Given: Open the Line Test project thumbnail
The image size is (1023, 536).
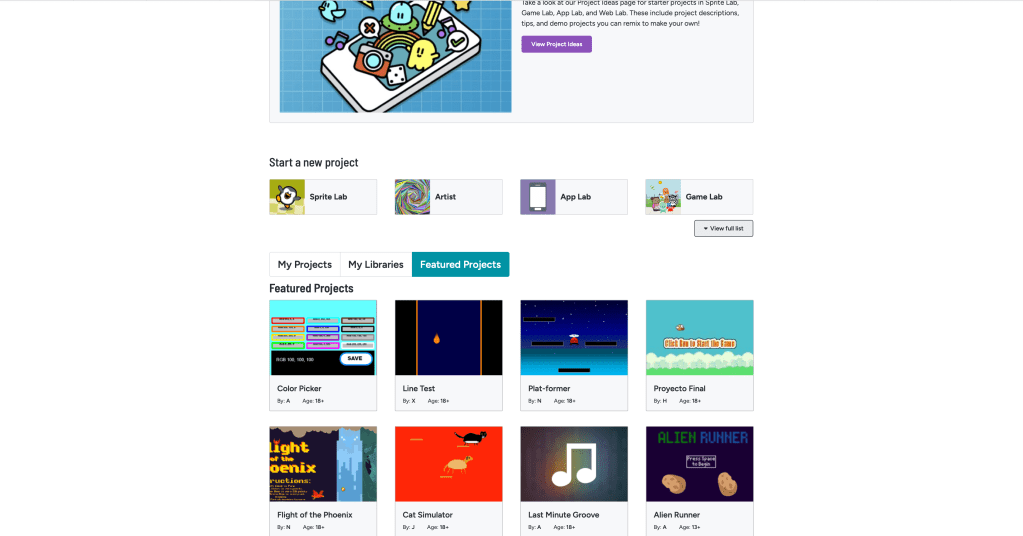Looking at the screenshot, I should [449, 338].
